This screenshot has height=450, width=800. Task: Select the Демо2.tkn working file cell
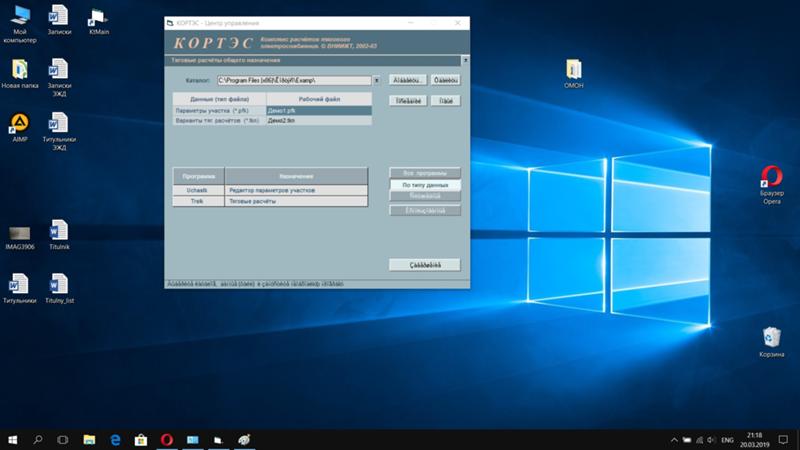(x=319, y=120)
